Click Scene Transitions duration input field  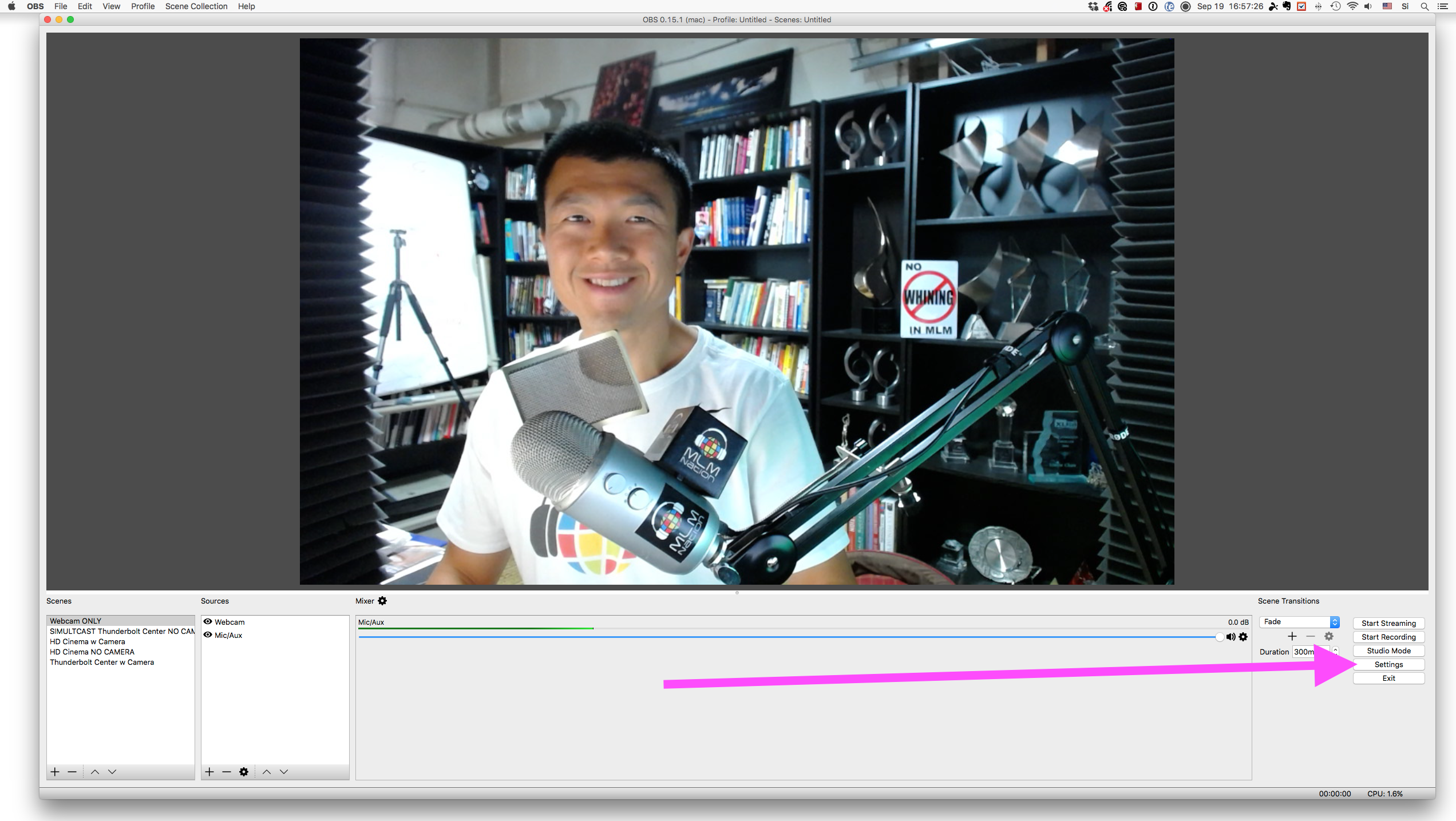pos(1308,651)
